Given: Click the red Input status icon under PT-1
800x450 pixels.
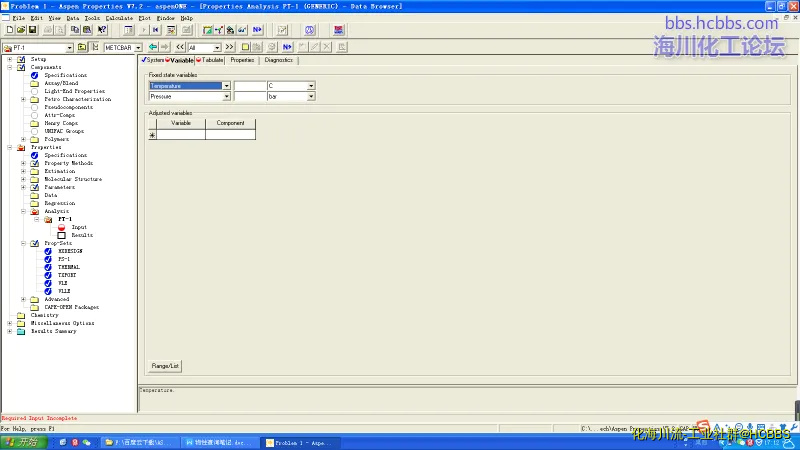Looking at the screenshot, I should 62,227.
